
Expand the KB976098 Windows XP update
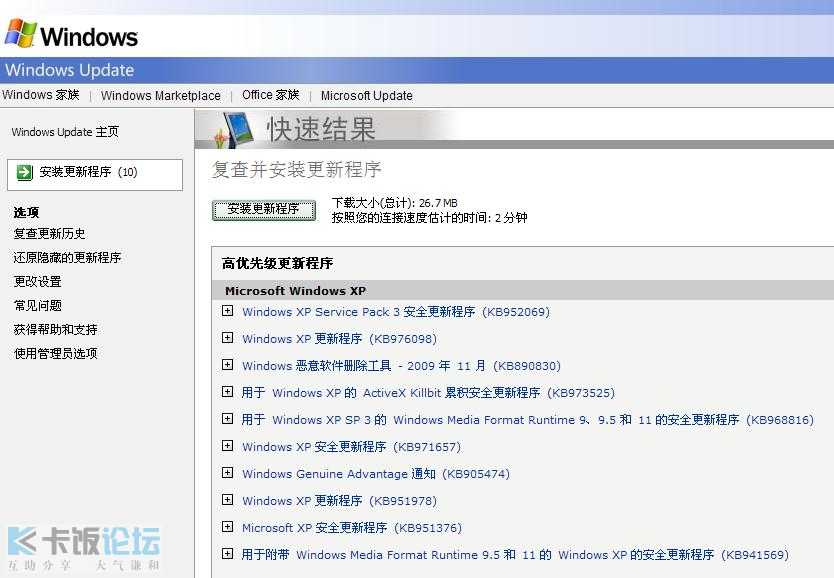coord(228,338)
